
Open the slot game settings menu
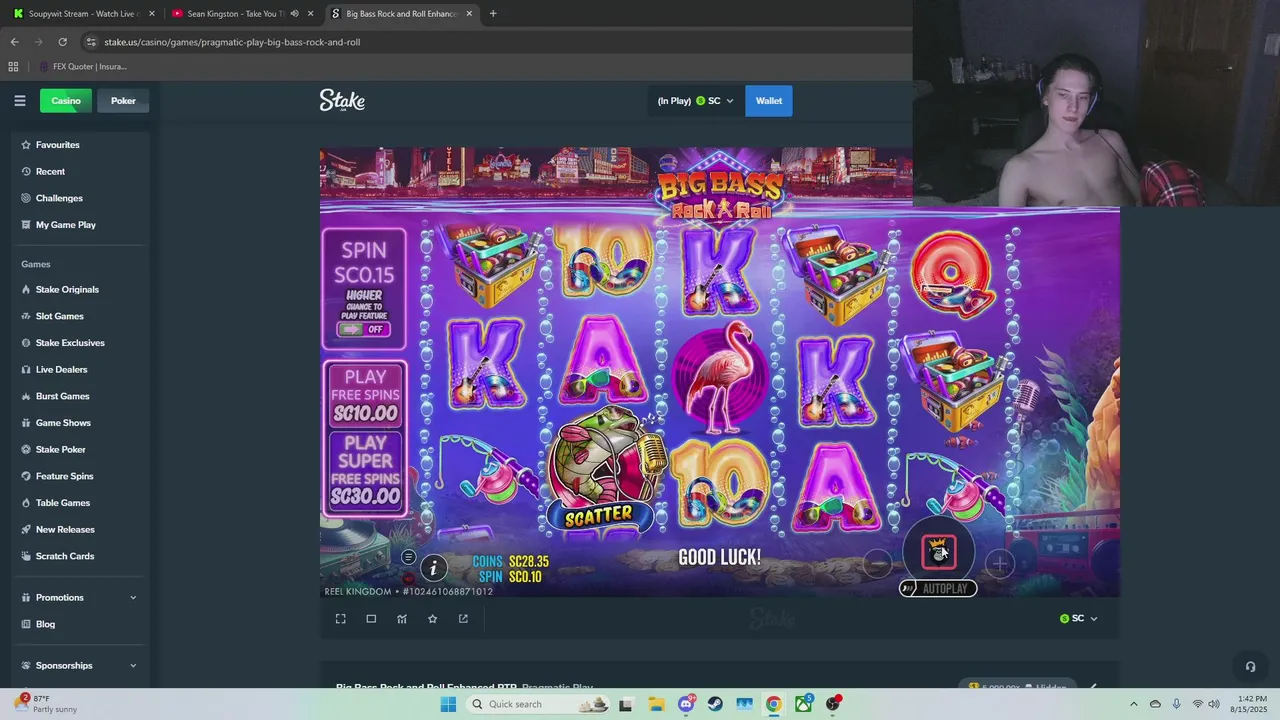408,557
